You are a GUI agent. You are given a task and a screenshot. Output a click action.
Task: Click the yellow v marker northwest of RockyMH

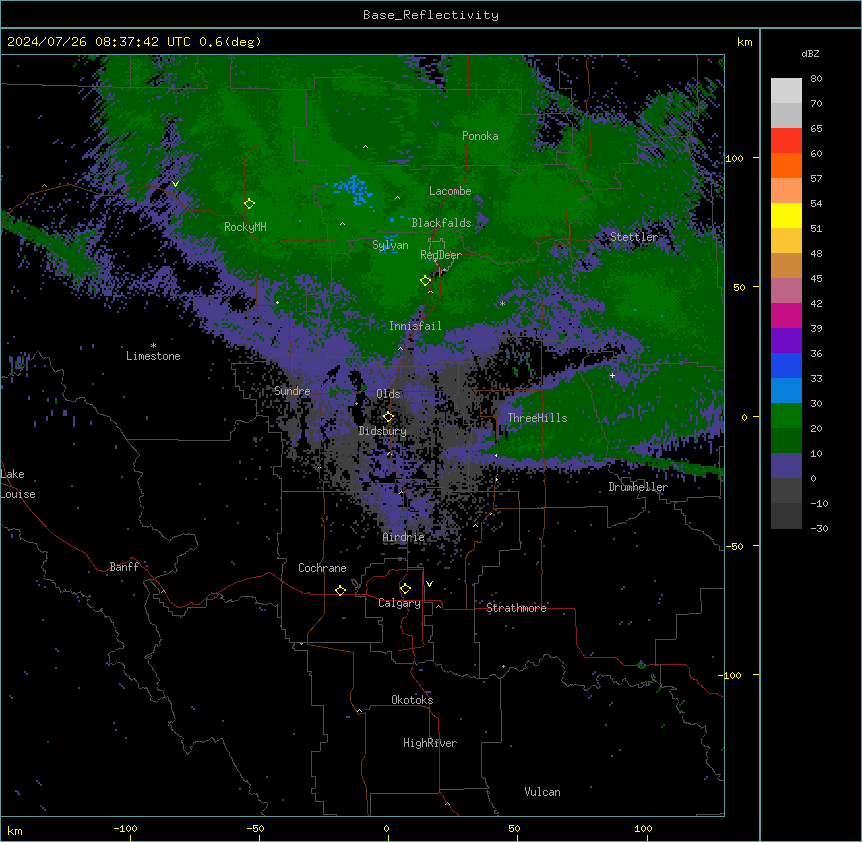point(175,184)
